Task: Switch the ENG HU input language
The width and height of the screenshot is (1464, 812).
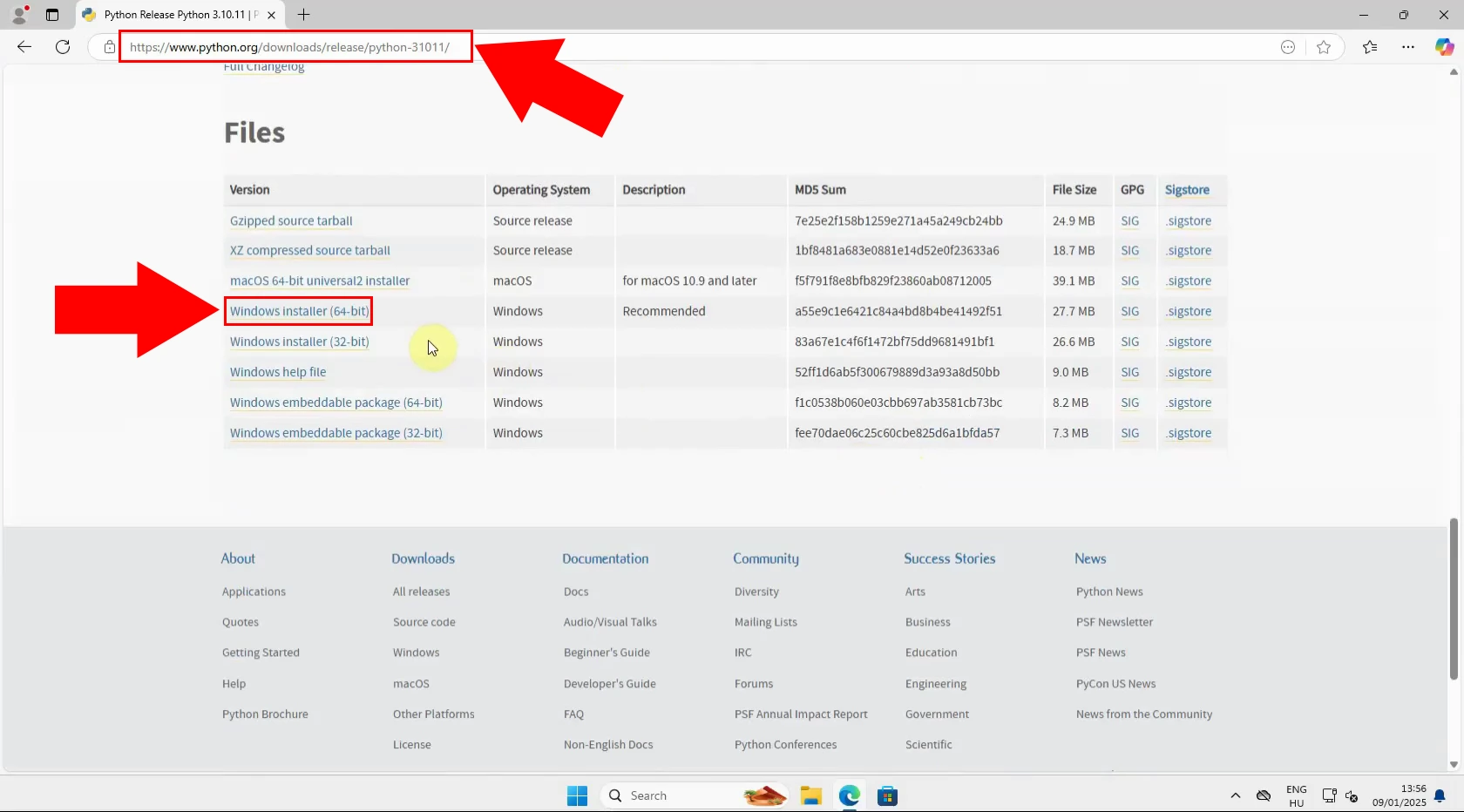Action: 1297,795
